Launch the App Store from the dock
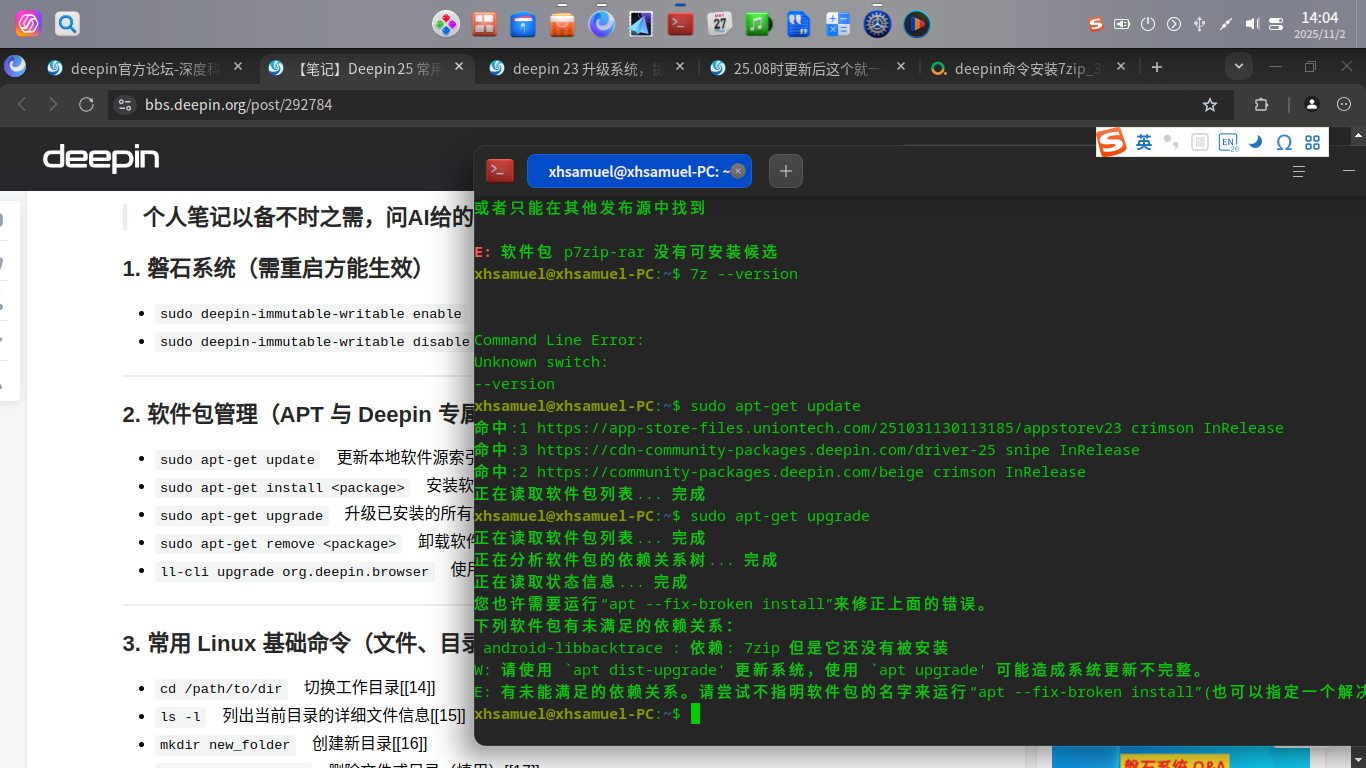Image resolution: width=1366 pixels, height=768 pixels. 563,23
